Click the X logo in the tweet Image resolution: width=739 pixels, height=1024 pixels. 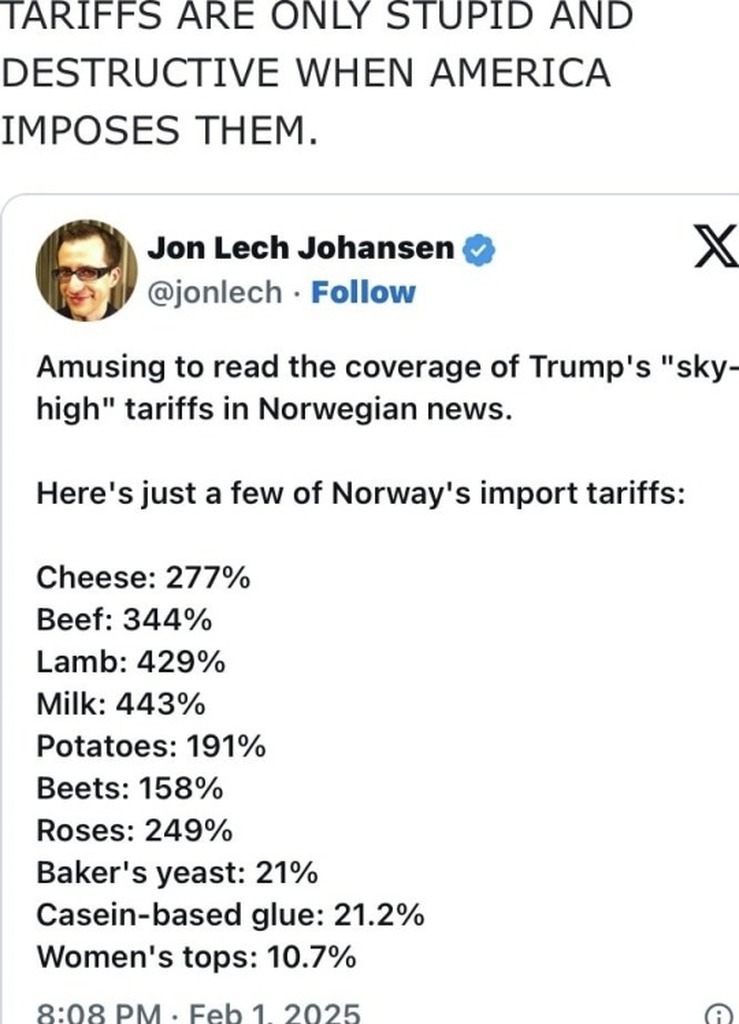pos(714,248)
